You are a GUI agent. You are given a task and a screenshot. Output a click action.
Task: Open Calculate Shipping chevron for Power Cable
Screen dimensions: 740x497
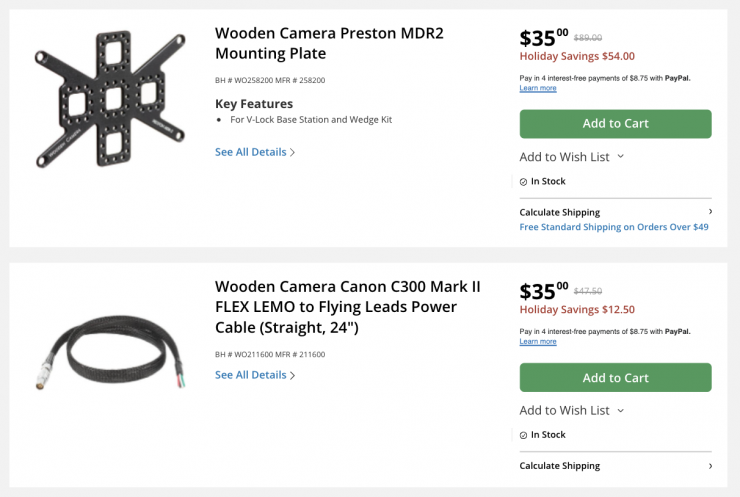[x=710, y=466]
